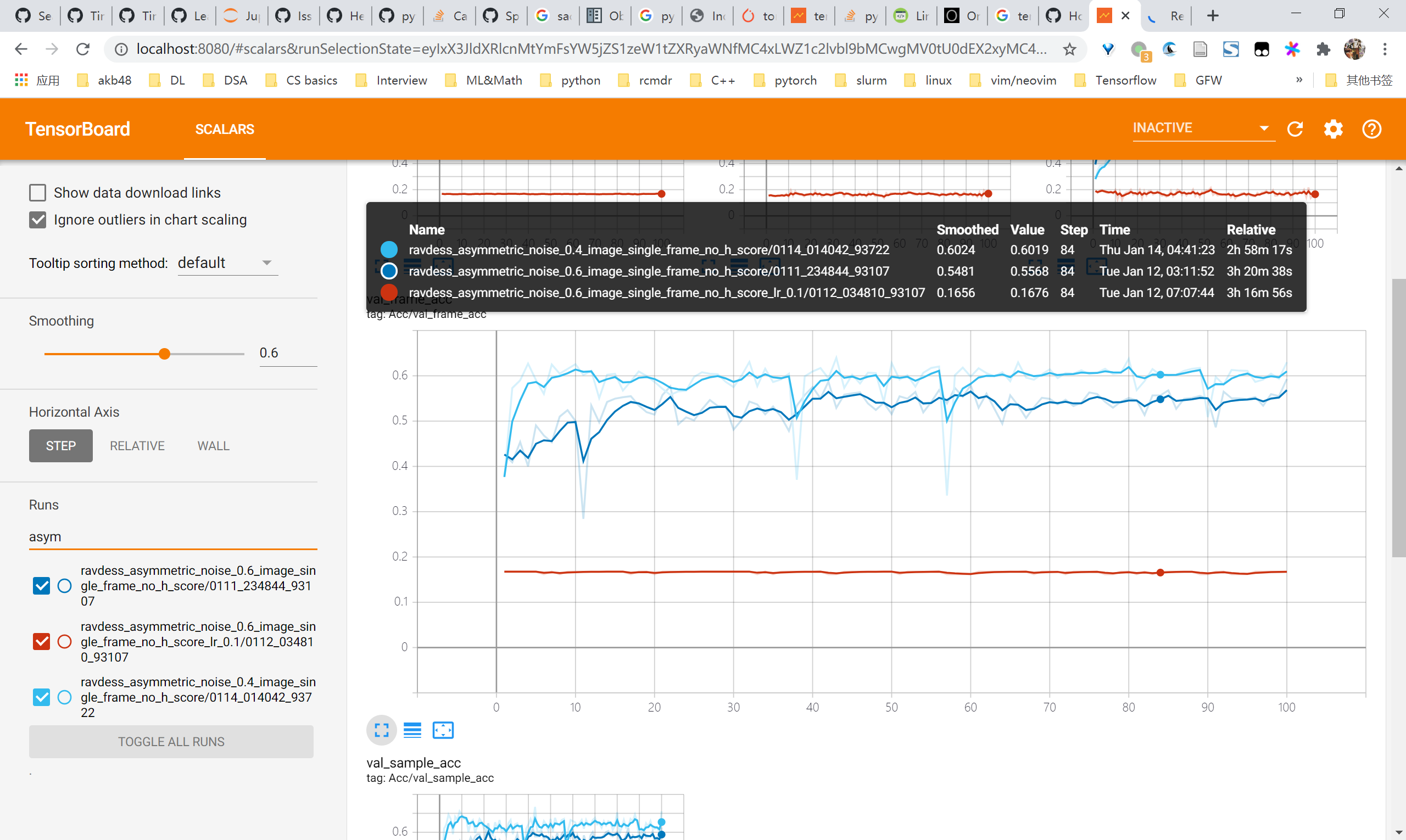Screen dimensions: 1406x840
Task: Switch to the Iss GitHub browser tab
Action: pyautogui.click(x=293, y=16)
